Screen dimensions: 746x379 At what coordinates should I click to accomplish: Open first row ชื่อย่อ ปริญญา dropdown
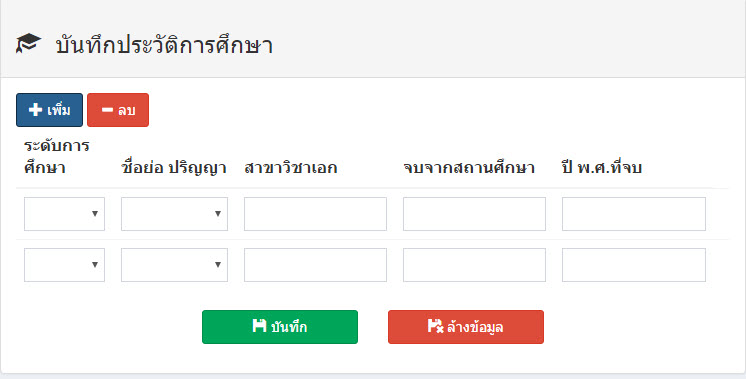tap(174, 214)
